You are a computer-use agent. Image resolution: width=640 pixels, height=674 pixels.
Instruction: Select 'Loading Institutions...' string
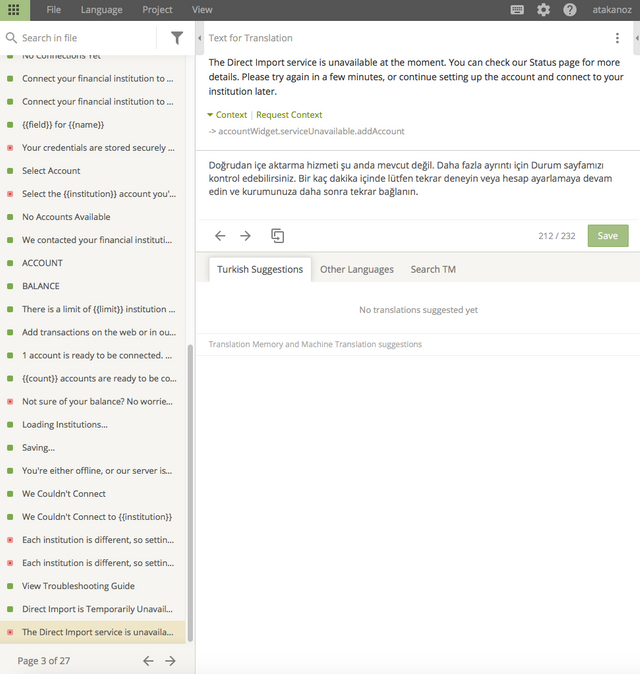pyautogui.click(x=93, y=425)
